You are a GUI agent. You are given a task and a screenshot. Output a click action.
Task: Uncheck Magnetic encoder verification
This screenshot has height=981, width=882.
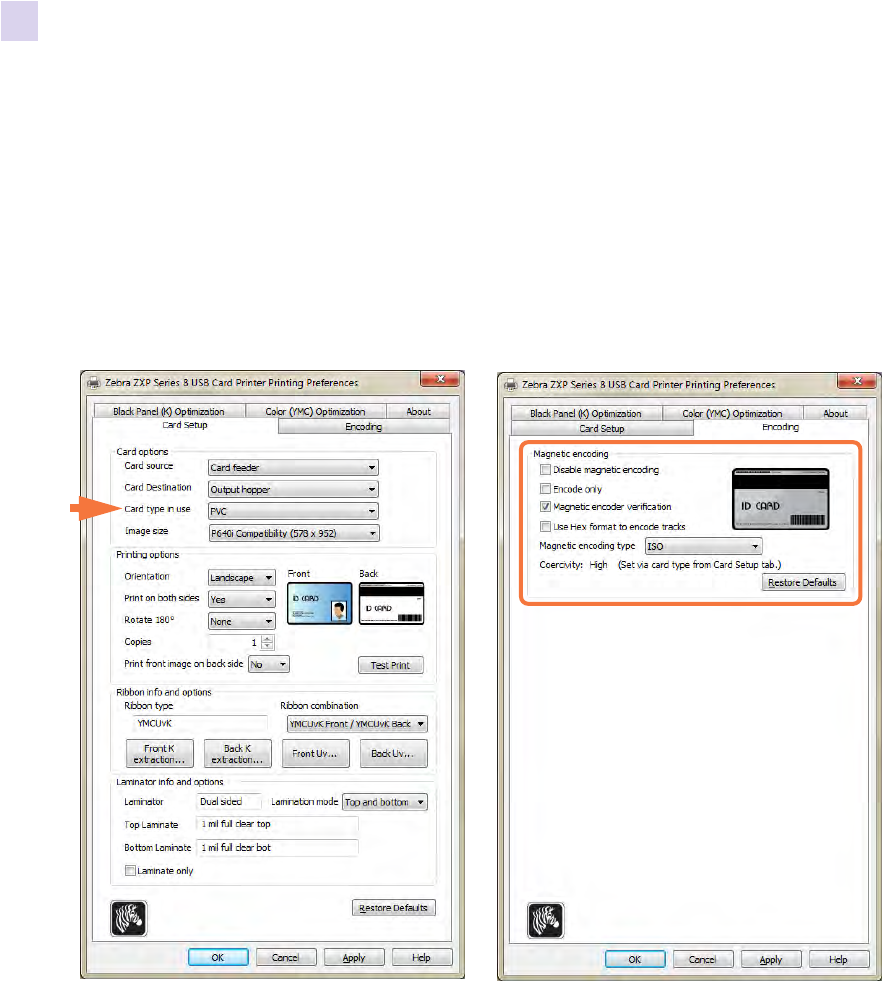click(x=545, y=506)
